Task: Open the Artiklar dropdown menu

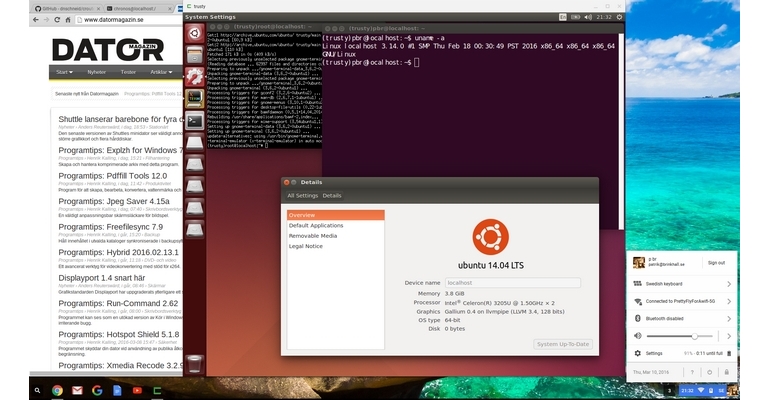Action: [x=161, y=72]
